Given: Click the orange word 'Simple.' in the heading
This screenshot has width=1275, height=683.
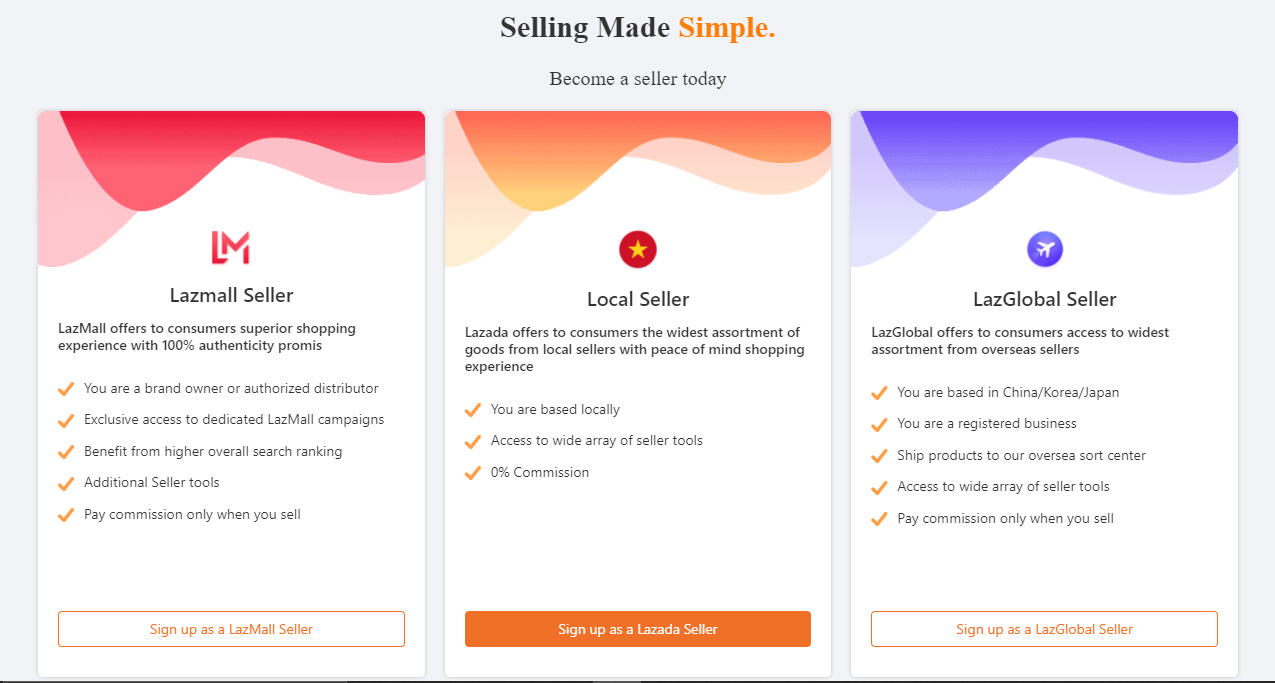Looking at the screenshot, I should tap(727, 27).
